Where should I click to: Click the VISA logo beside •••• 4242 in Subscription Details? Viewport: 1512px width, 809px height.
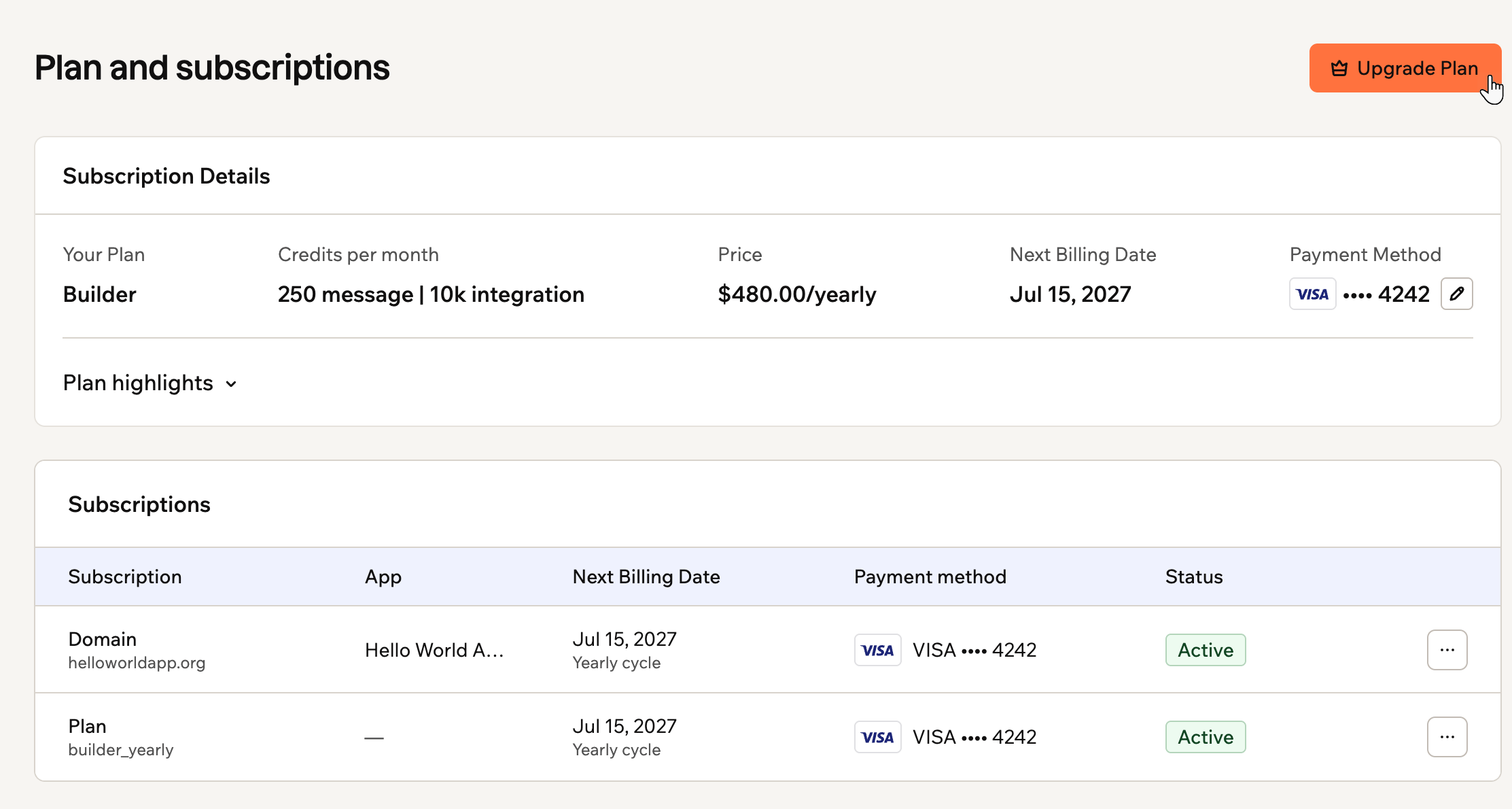(1312, 294)
